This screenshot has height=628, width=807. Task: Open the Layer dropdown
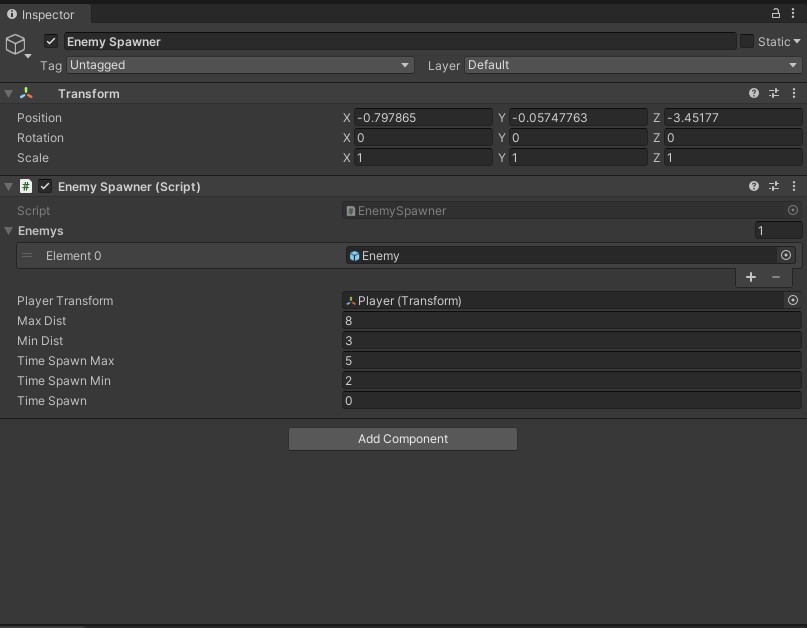tap(633, 65)
